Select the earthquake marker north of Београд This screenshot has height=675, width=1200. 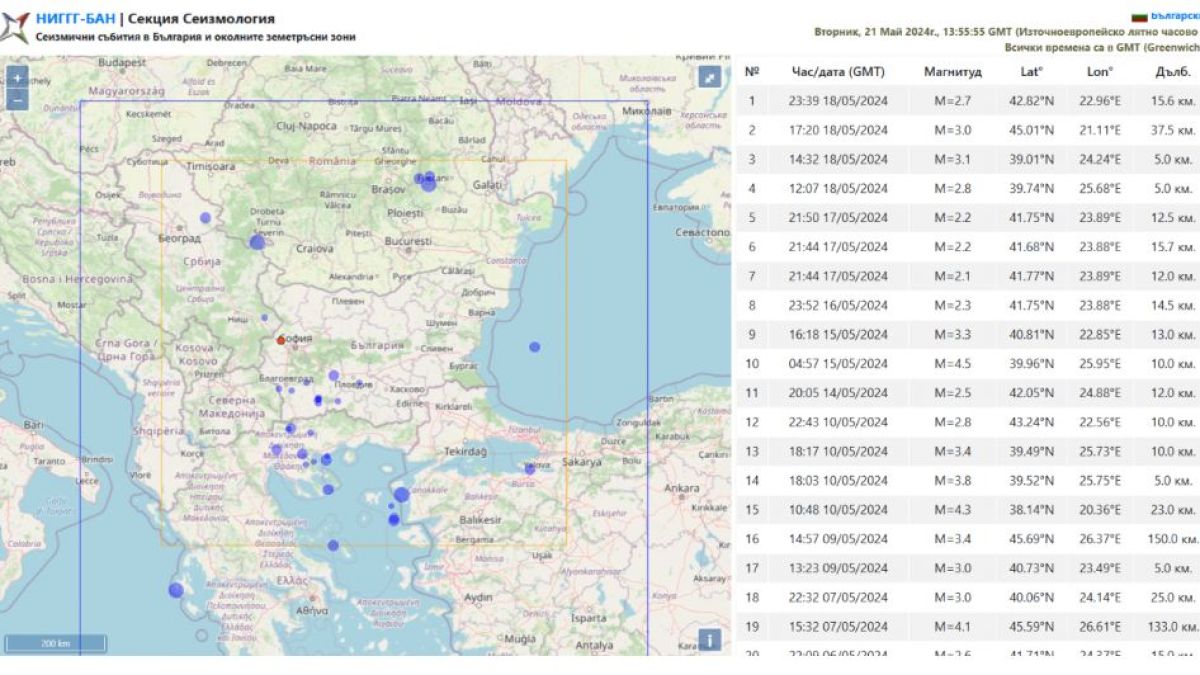tap(205, 217)
